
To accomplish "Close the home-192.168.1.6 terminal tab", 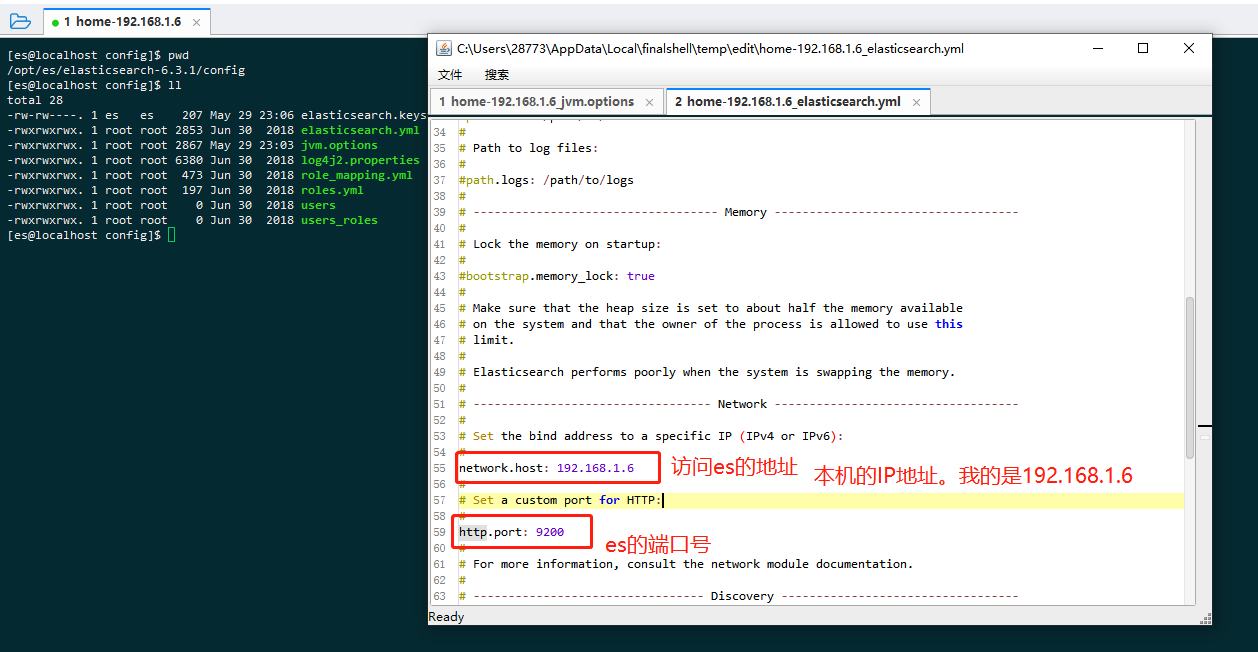I will [x=196, y=21].
